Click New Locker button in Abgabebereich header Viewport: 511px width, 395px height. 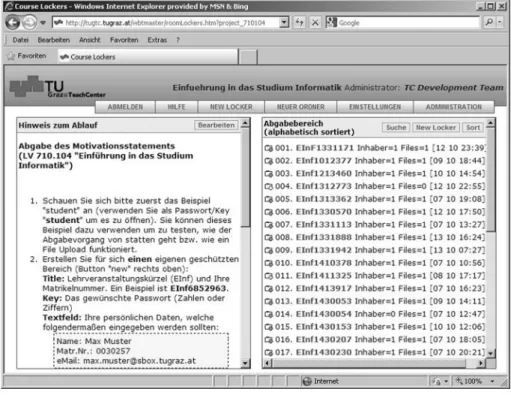point(436,127)
